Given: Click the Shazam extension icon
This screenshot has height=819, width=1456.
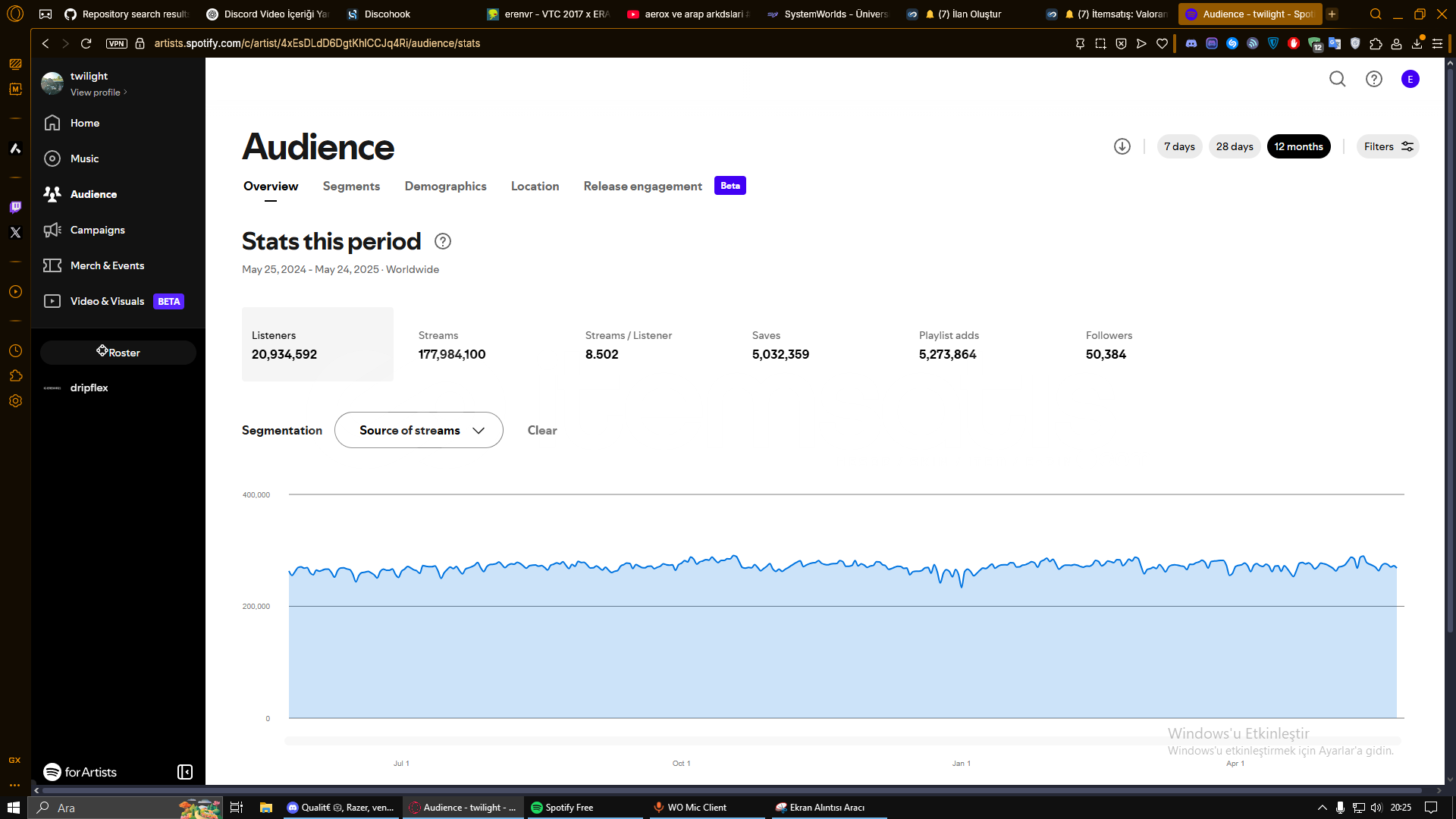Looking at the screenshot, I should click(x=1232, y=43).
